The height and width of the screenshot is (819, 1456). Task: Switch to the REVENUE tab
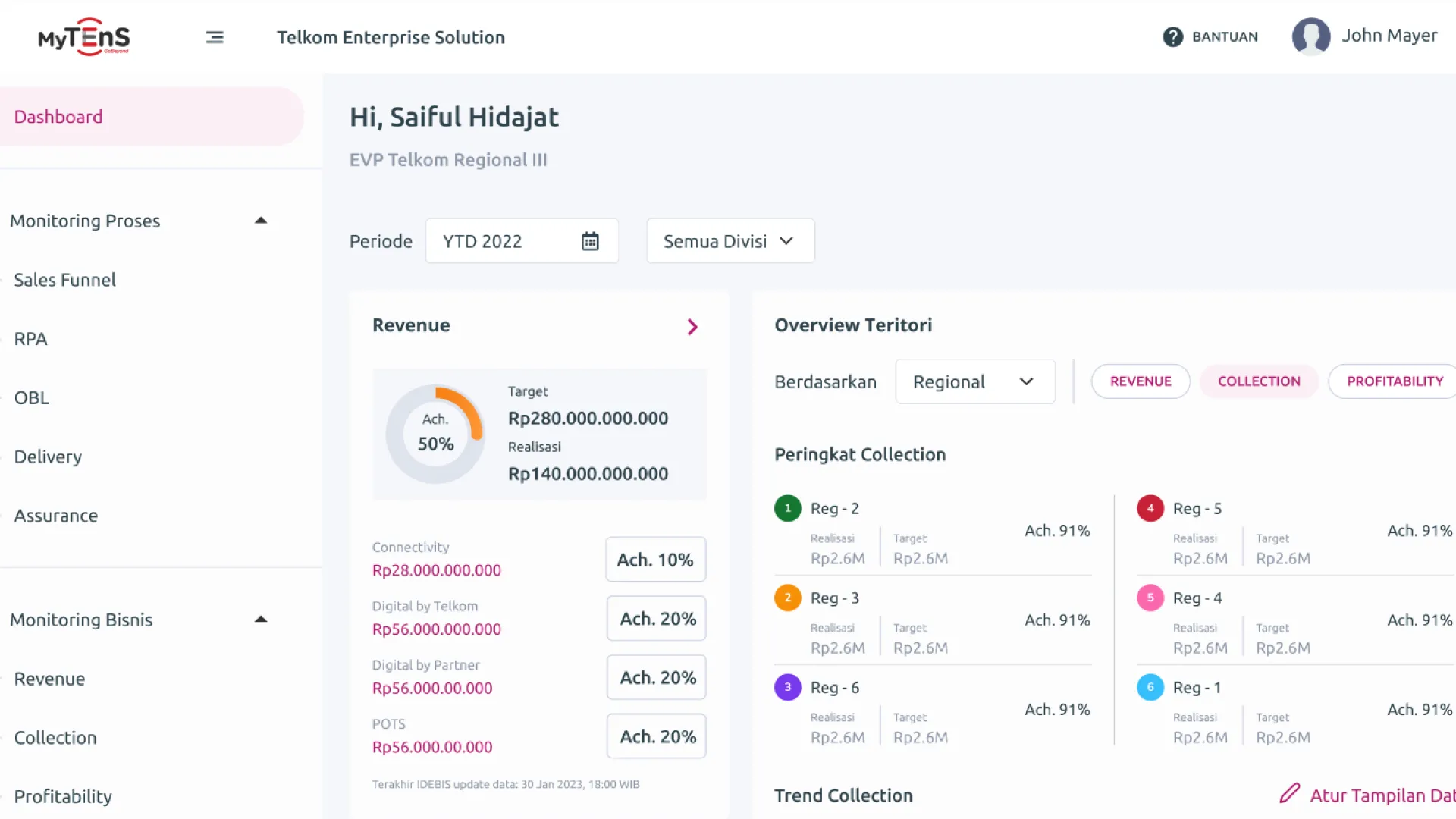1141,381
